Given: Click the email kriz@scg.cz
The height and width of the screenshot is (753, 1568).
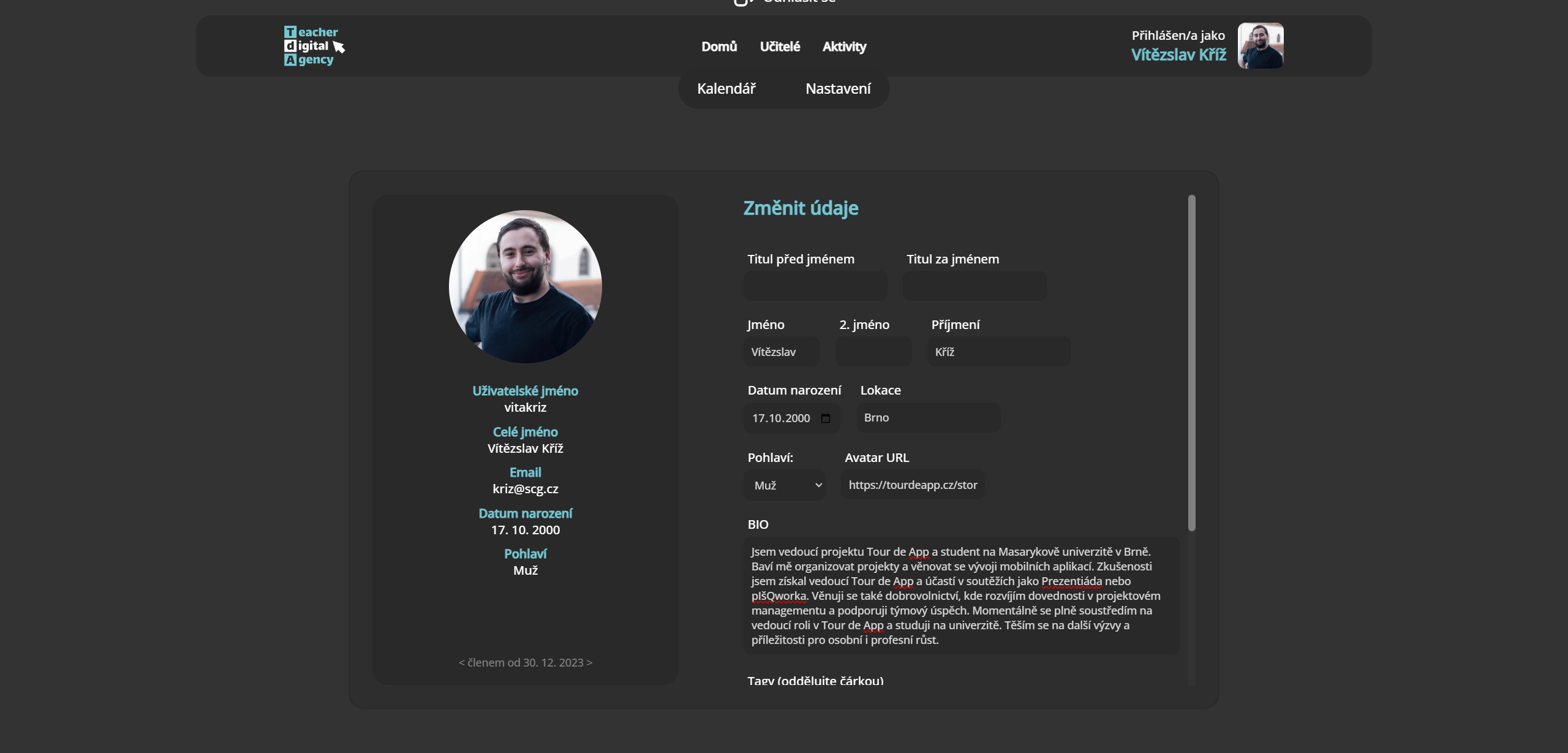Looking at the screenshot, I should coord(525,489).
